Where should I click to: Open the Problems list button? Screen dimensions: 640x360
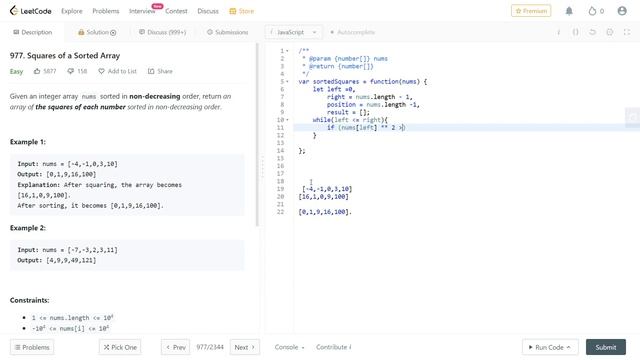pos(32,347)
